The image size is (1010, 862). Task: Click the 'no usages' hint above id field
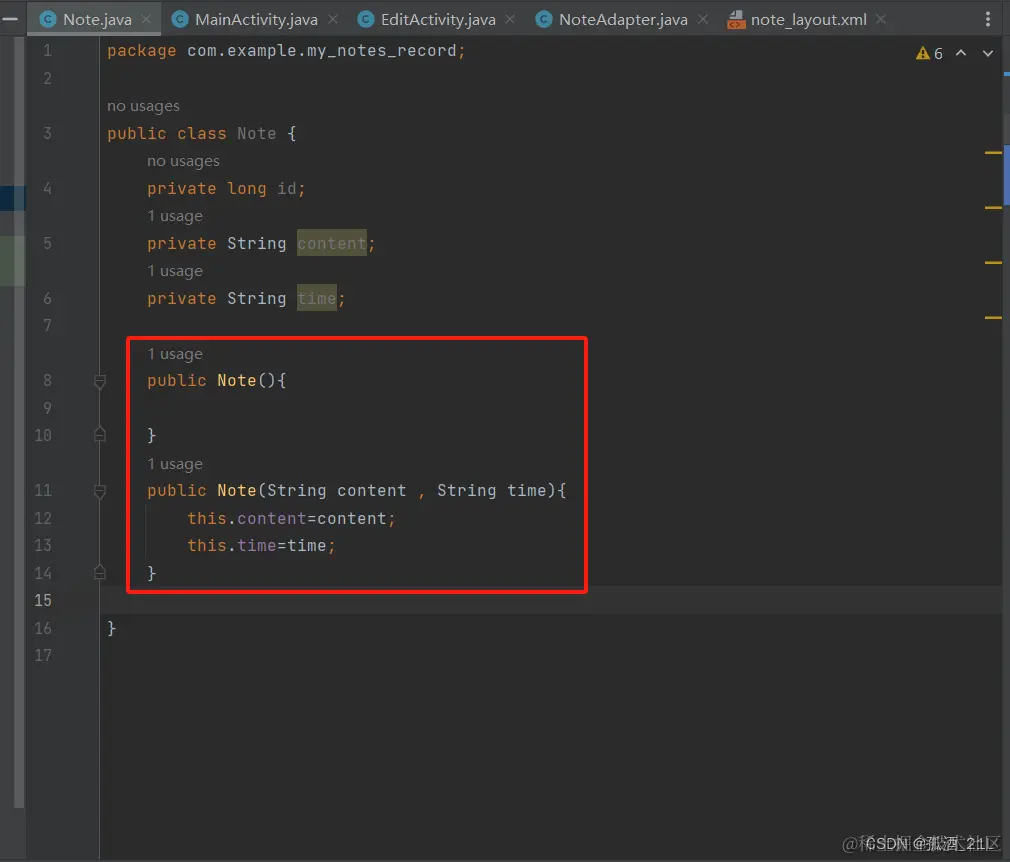click(183, 161)
